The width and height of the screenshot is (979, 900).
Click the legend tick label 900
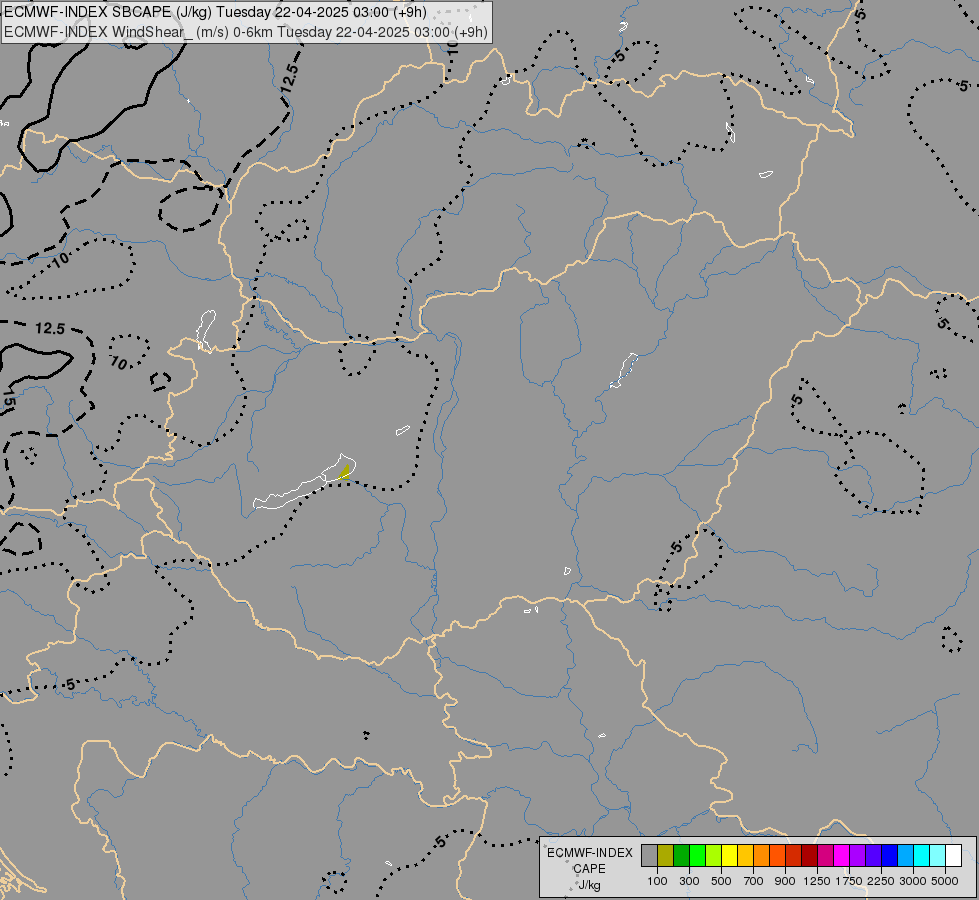[785, 881]
